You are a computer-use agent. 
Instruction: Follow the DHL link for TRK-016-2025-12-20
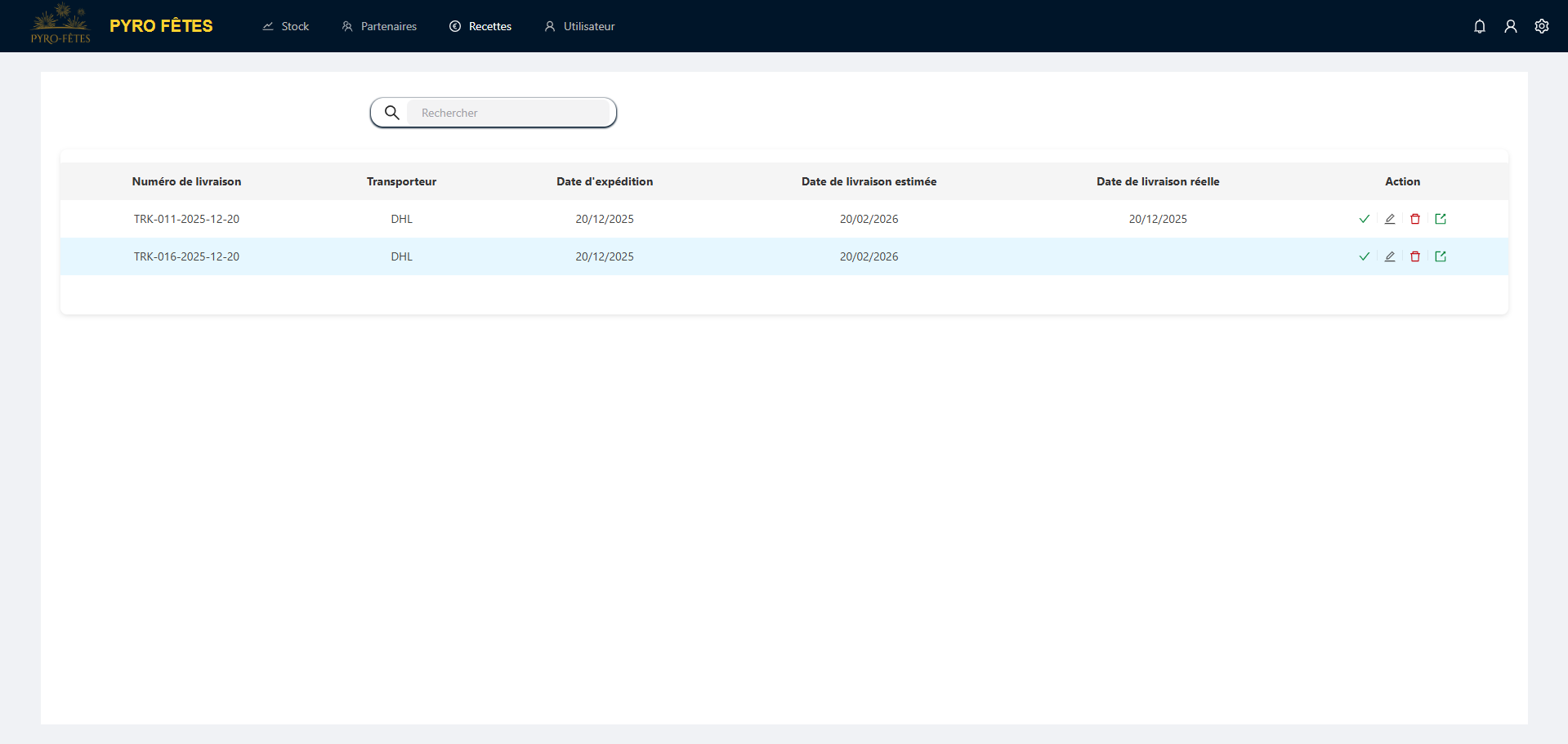coord(401,256)
